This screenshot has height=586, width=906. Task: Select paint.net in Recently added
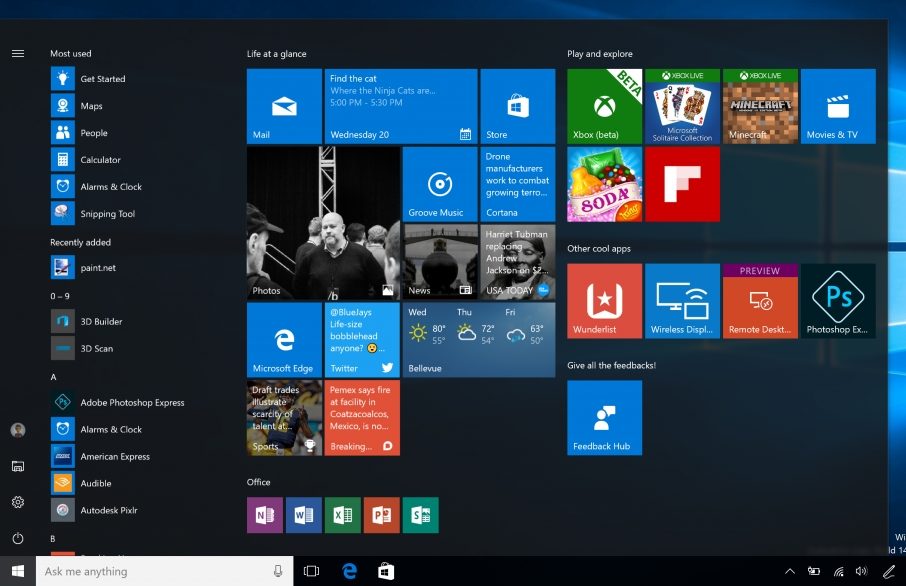coord(98,268)
